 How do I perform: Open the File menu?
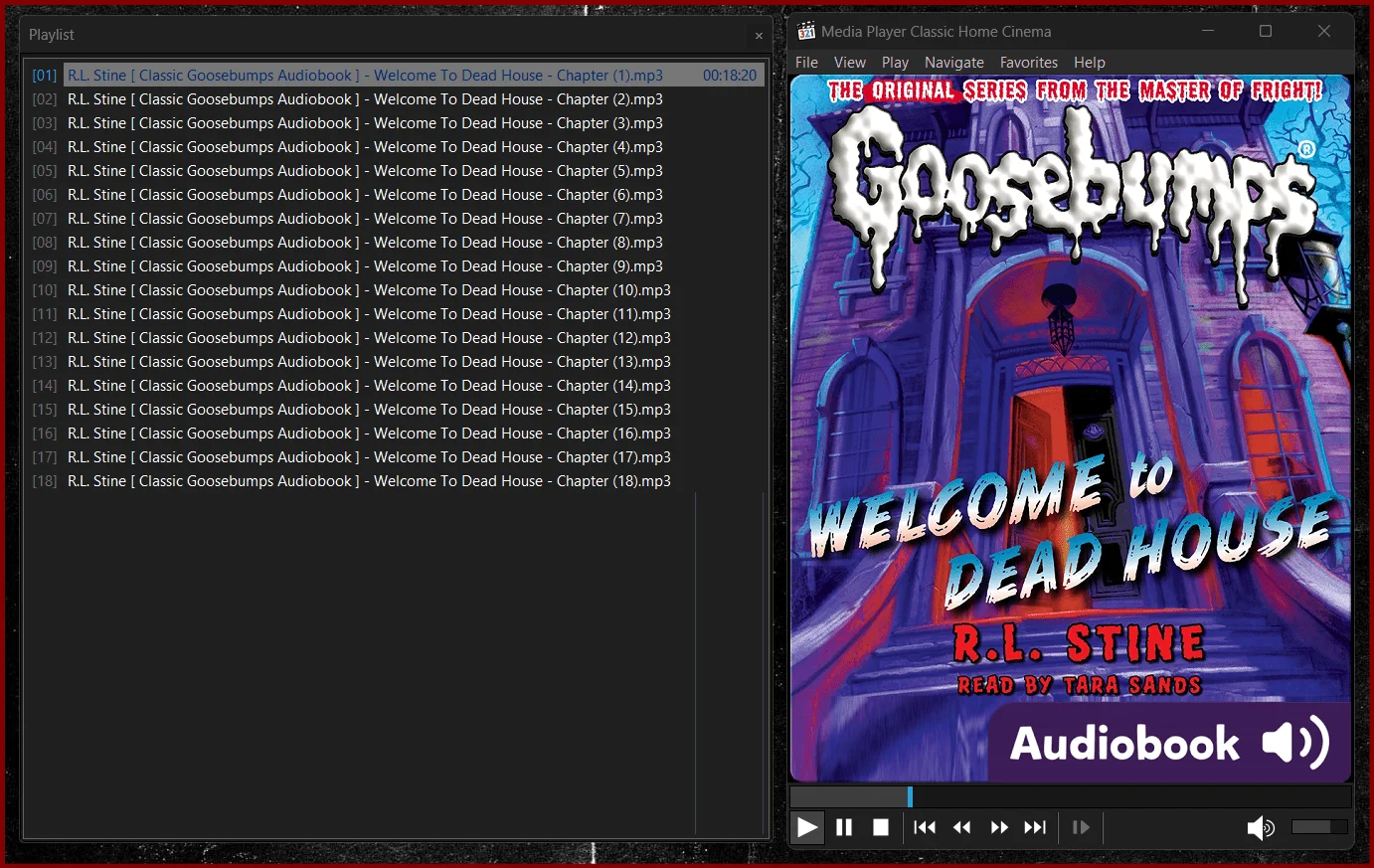pyautogui.click(x=806, y=62)
